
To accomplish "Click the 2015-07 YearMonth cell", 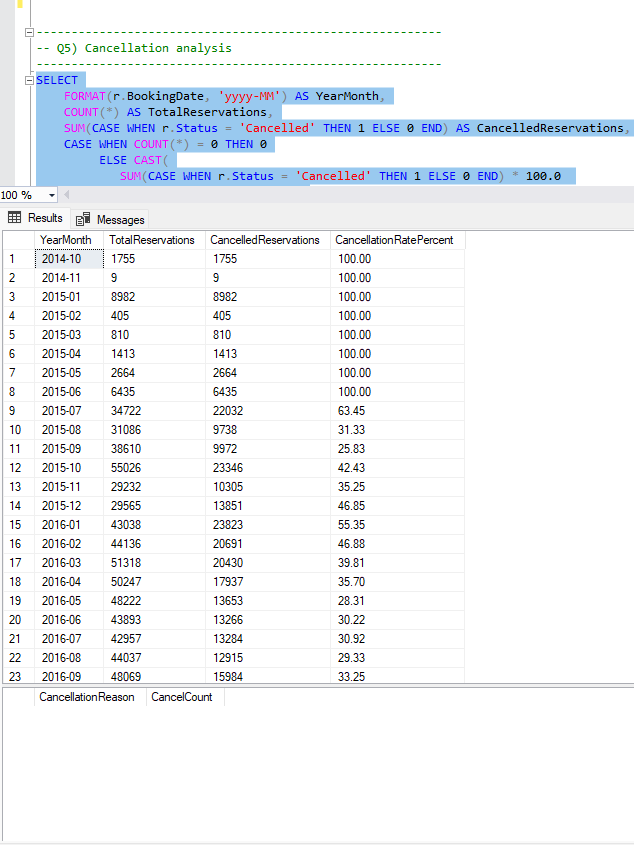I will tap(69, 411).
